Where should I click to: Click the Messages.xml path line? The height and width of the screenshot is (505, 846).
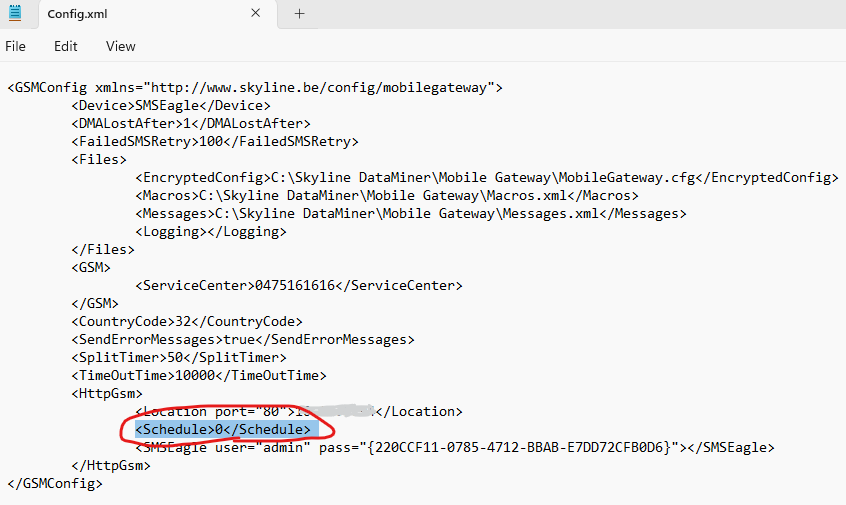click(410, 213)
